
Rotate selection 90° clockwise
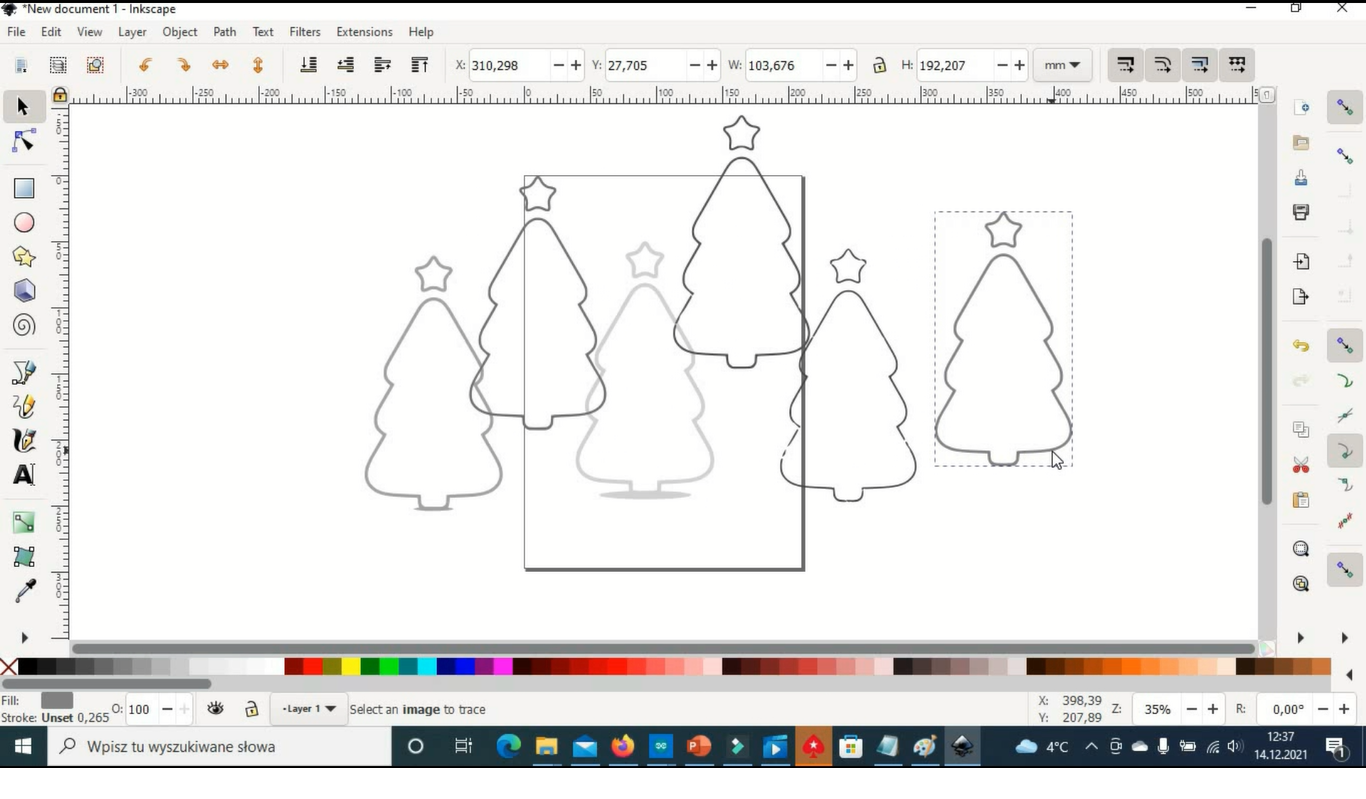point(183,65)
